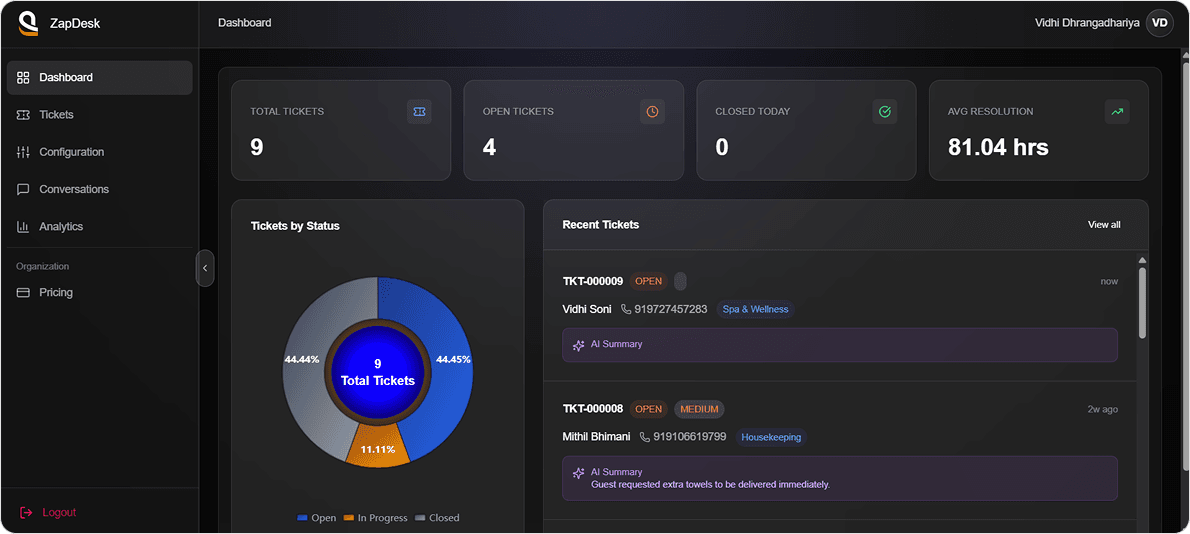This screenshot has height=534, width=1190.
Task: Click the Conversations chat bubble icon
Action: [23, 189]
